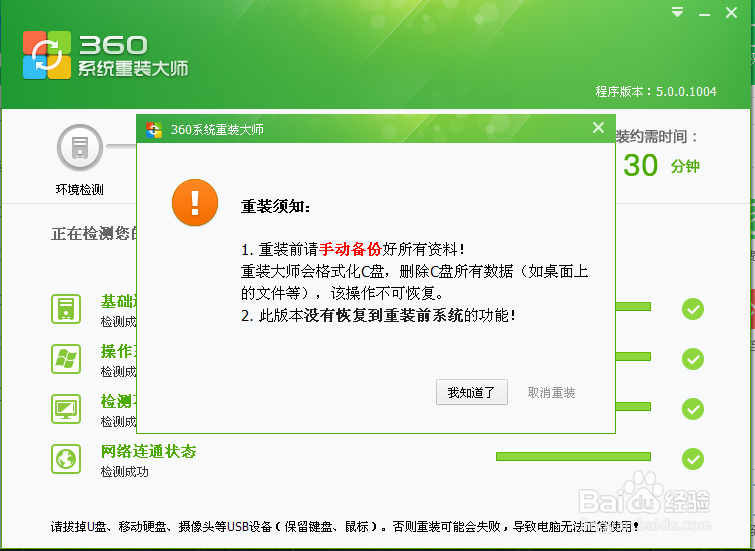
Task: Click the 30 分钟 estimated time value
Action: click(661, 166)
